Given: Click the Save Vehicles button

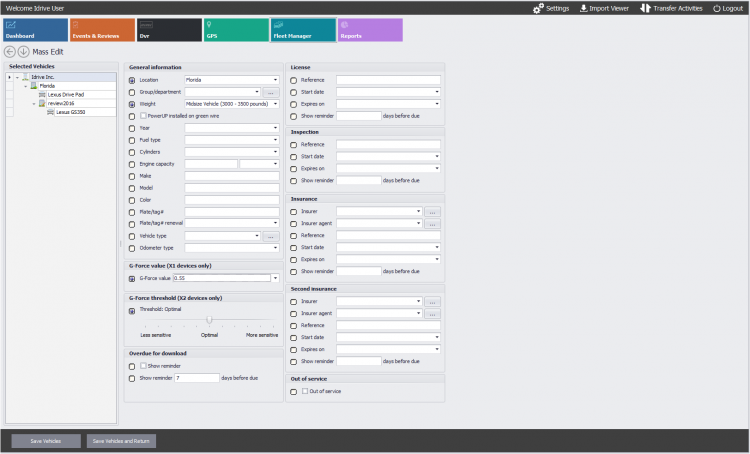Looking at the screenshot, I should click(46, 441).
